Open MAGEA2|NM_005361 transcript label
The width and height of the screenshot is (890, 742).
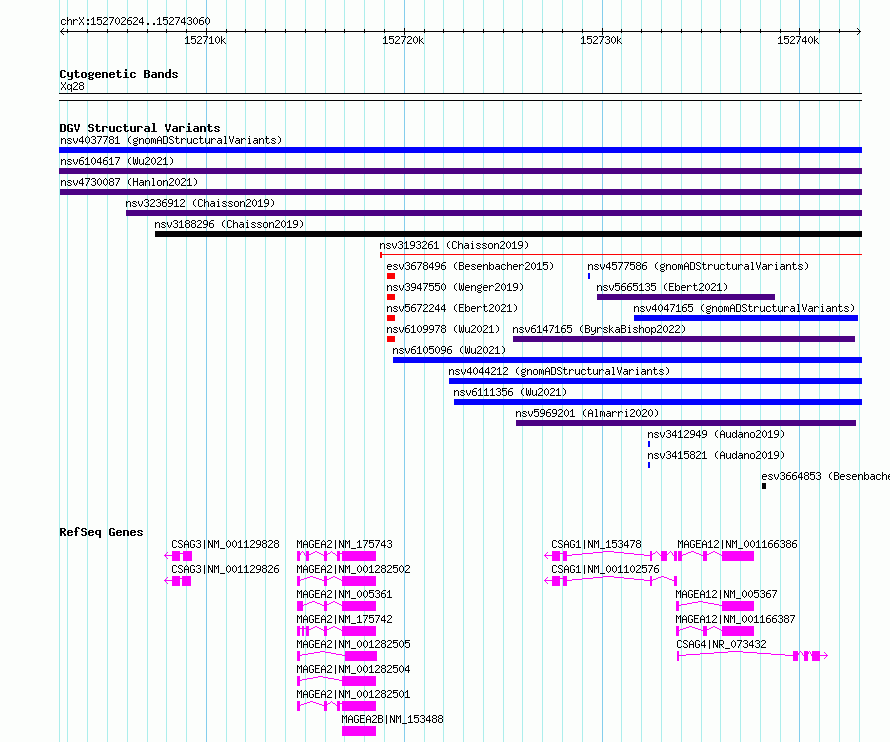[x=344, y=594]
